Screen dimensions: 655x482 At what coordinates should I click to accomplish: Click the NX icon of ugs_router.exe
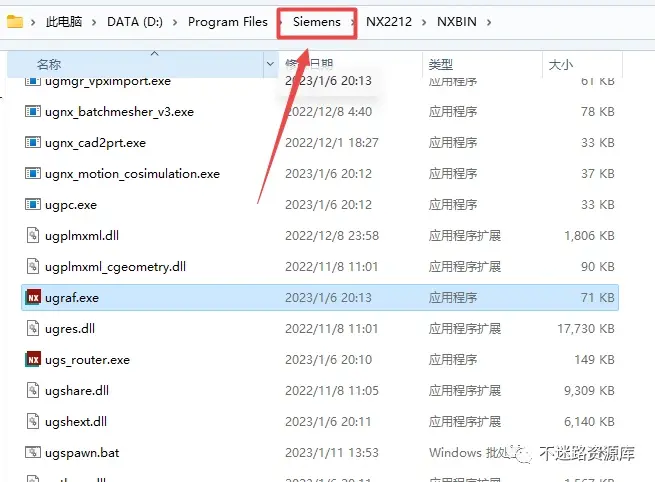(33, 359)
